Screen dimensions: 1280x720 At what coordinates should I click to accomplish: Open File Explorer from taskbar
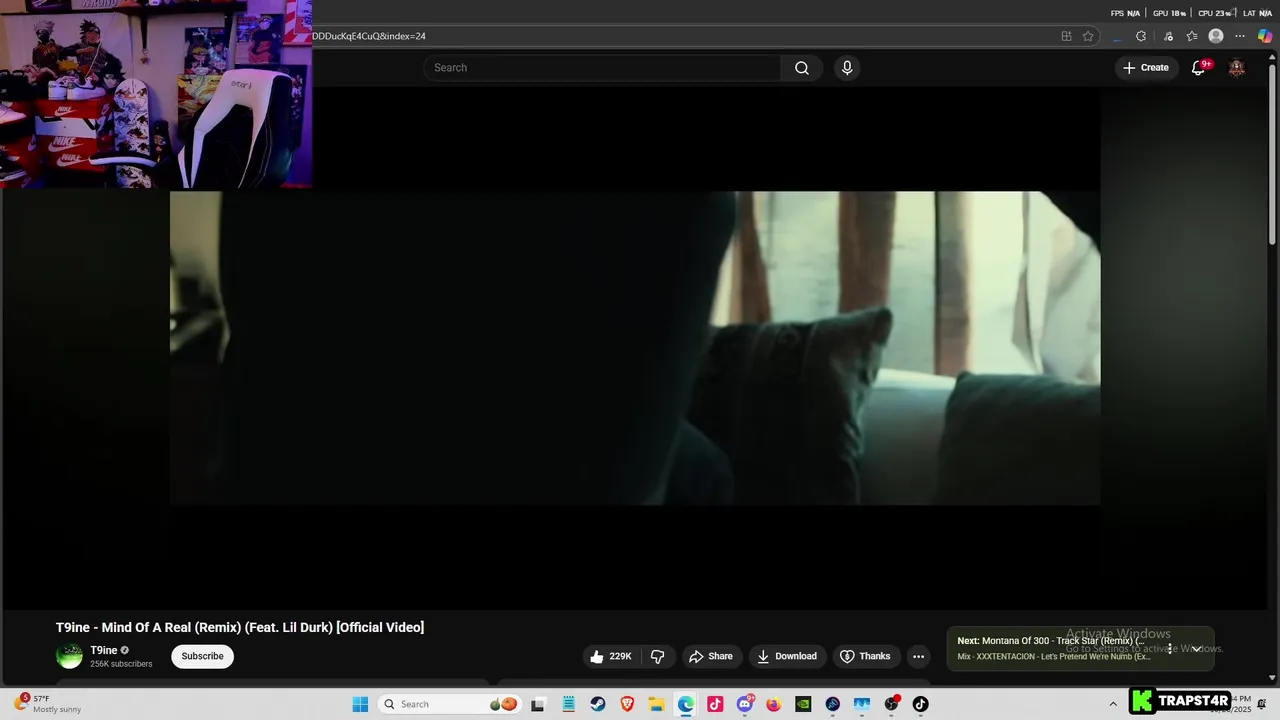(656, 704)
